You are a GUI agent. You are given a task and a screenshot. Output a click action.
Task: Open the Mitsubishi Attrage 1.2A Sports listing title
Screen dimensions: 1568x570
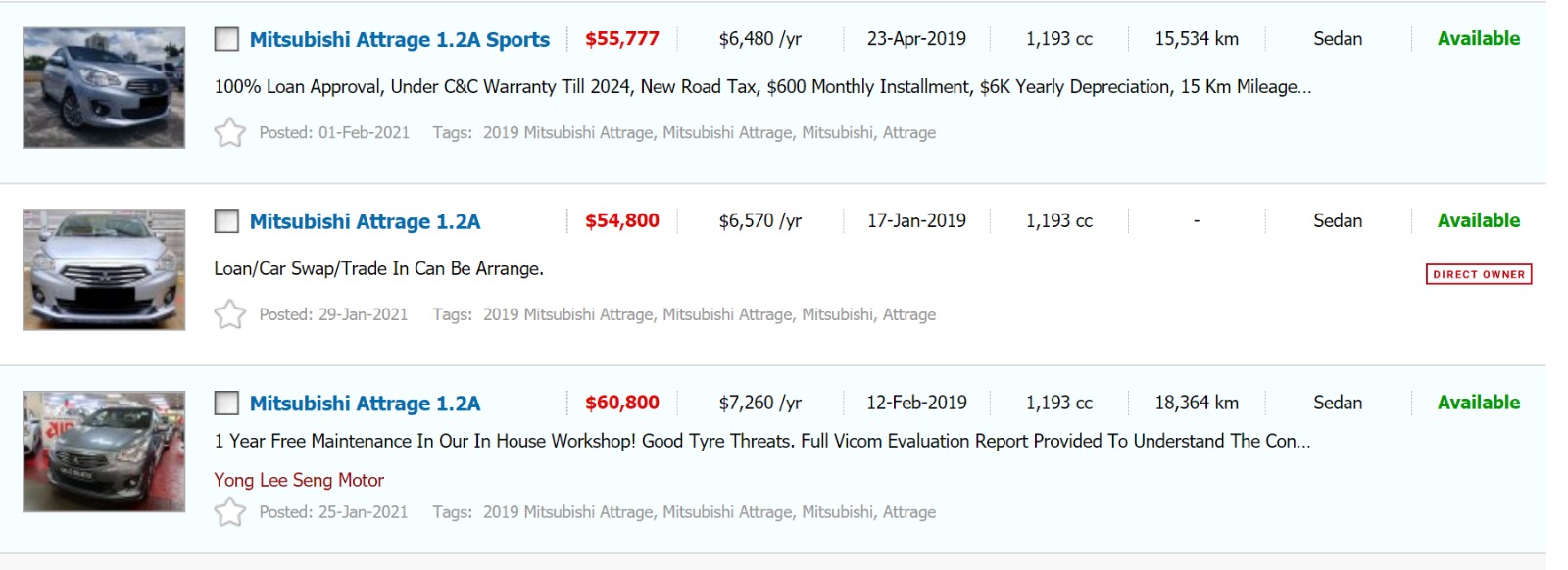pos(399,40)
